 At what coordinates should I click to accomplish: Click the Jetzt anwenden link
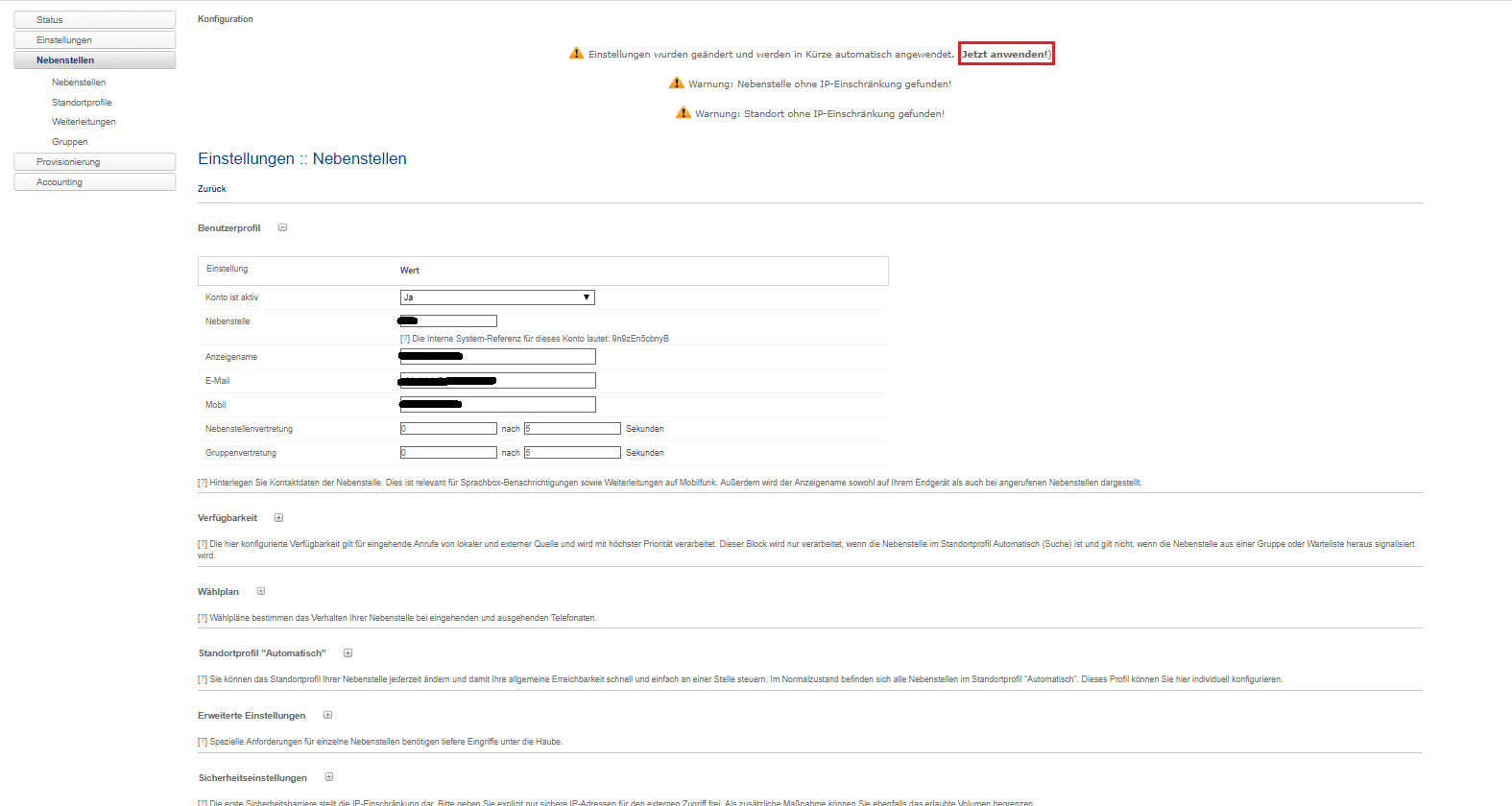click(x=1005, y=54)
